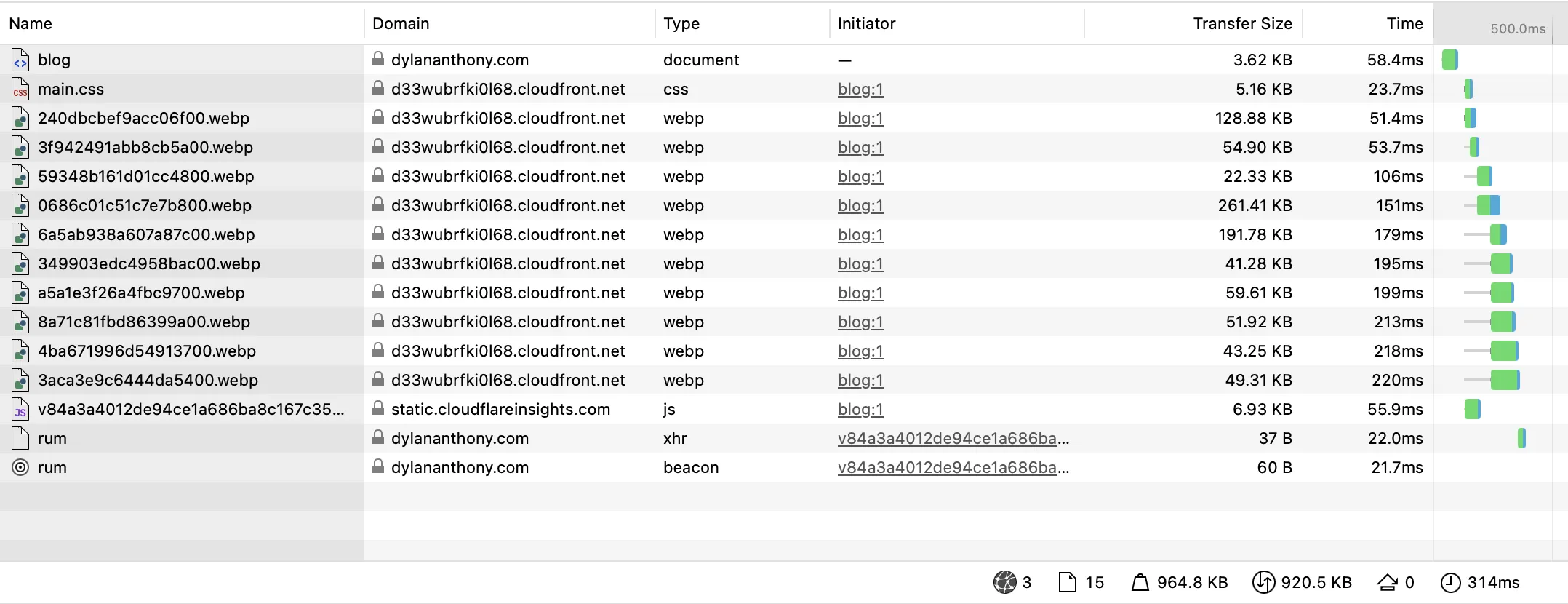The image size is (1568, 604).
Task: Click the beacon target icon beside the rum beacon
Action: (20, 467)
